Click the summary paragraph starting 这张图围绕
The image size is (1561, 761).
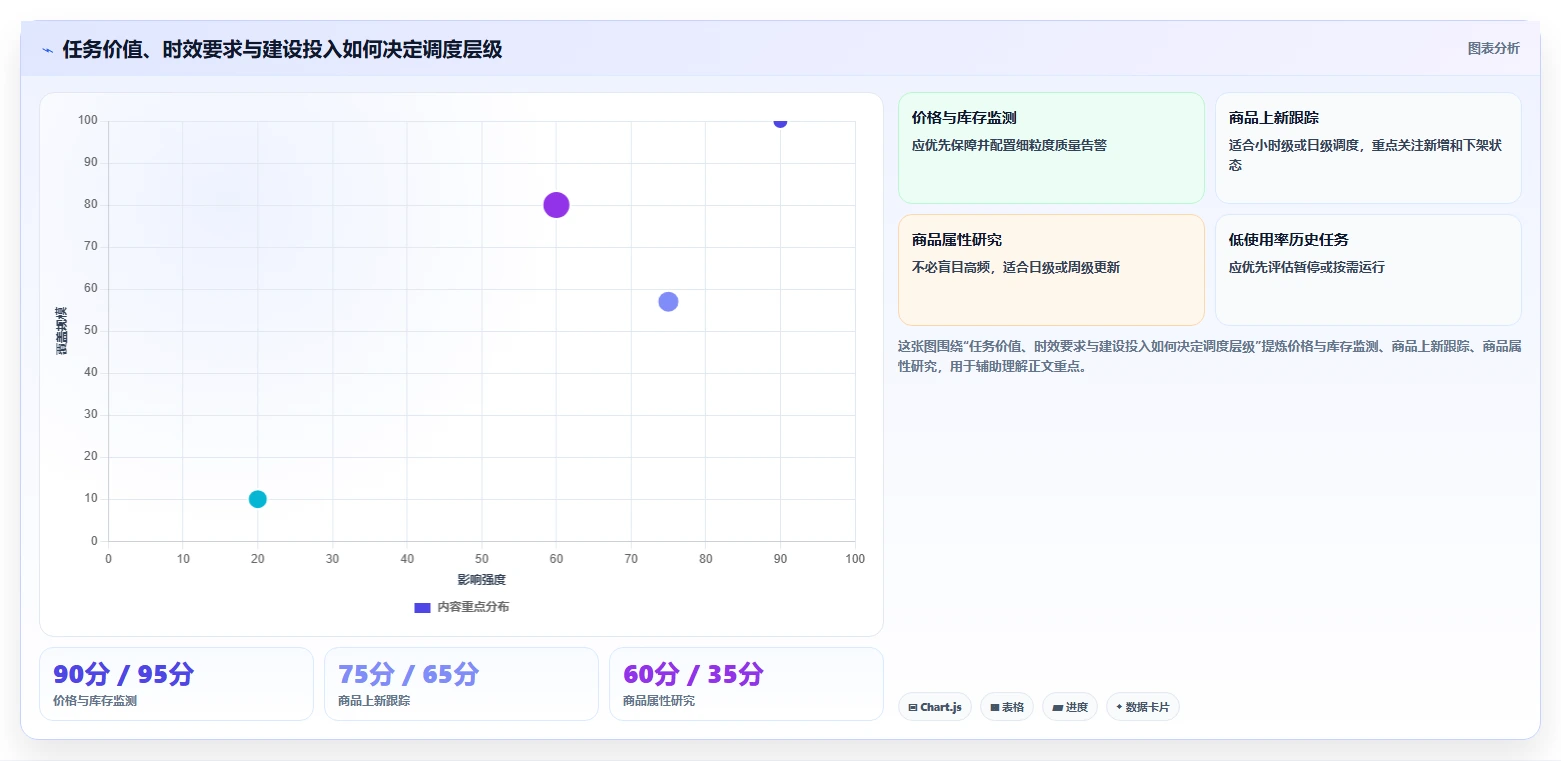coord(1209,356)
